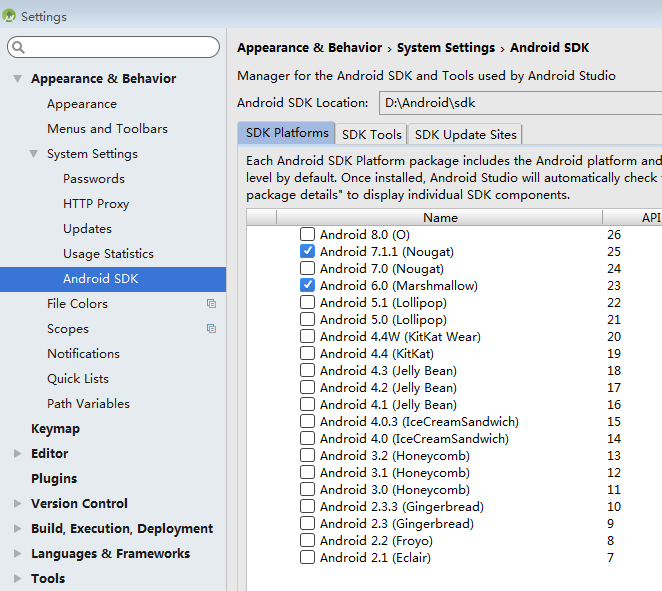Check Android 5.0 (Lollipop) checkbox

[x=307, y=319]
